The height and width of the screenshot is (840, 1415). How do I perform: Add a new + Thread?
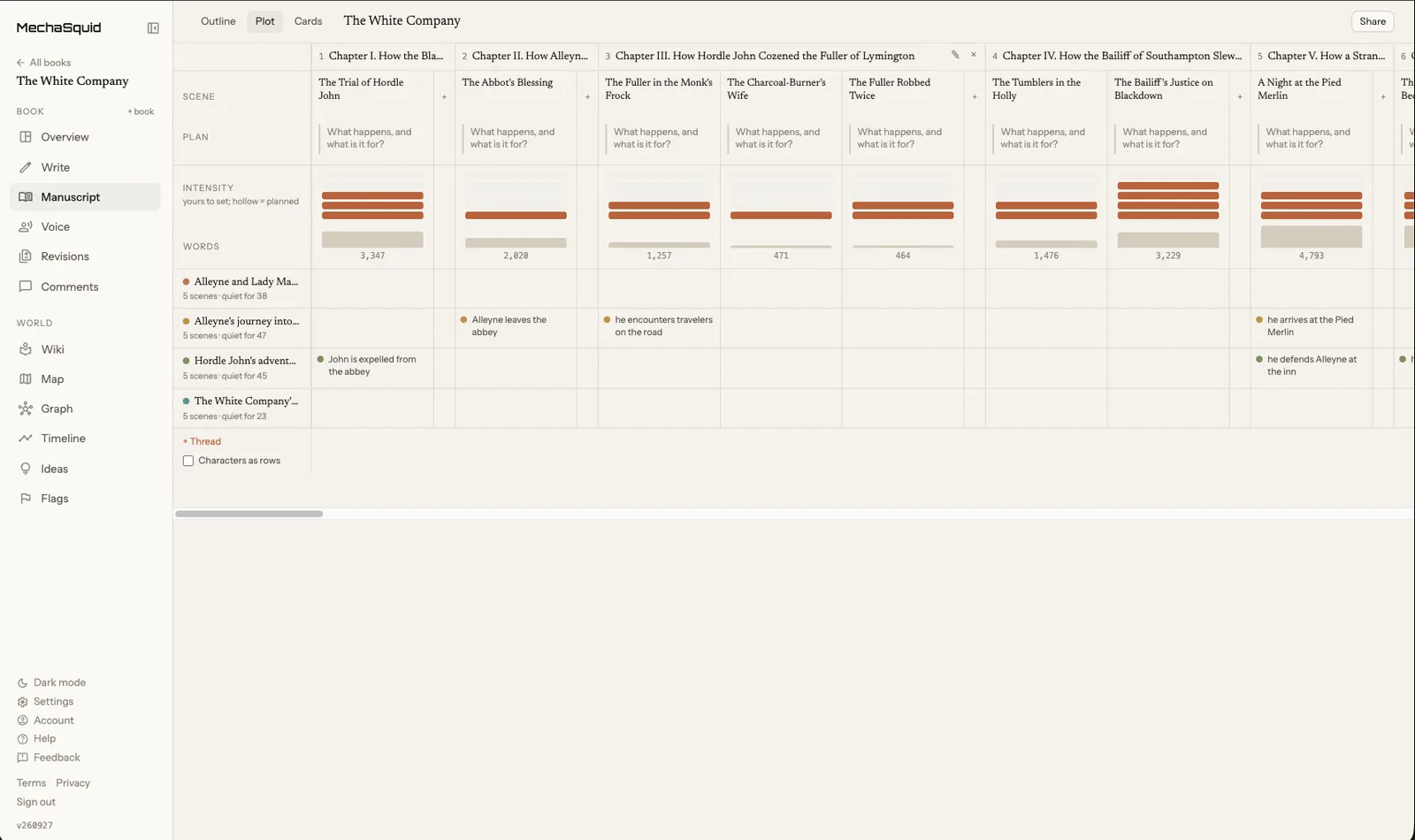pyautogui.click(x=202, y=441)
